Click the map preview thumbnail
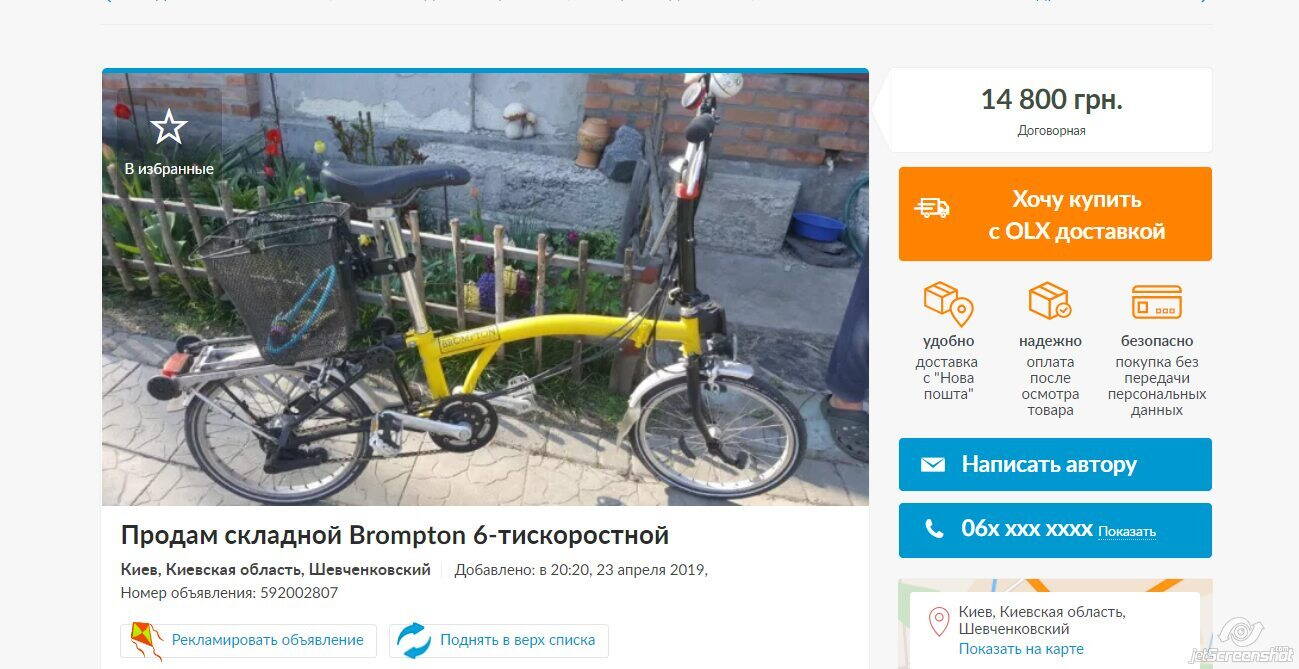Image resolution: width=1299 pixels, height=669 pixels. [x=1055, y=624]
